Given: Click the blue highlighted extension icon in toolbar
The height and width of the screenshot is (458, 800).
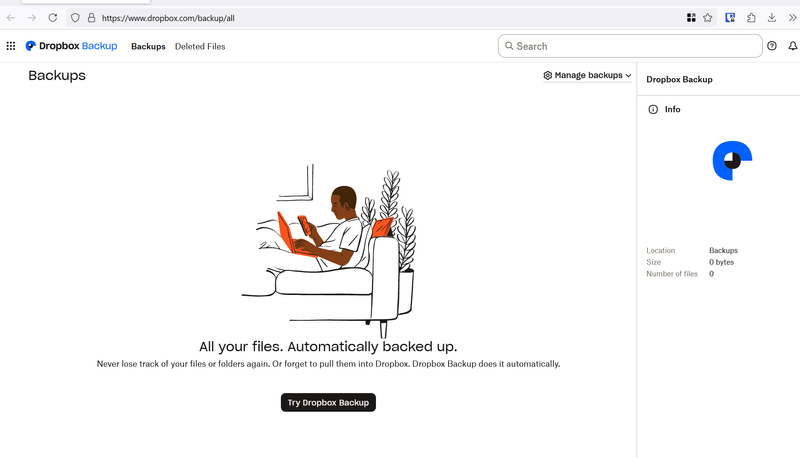Looking at the screenshot, I should pyautogui.click(x=730, y=18).
